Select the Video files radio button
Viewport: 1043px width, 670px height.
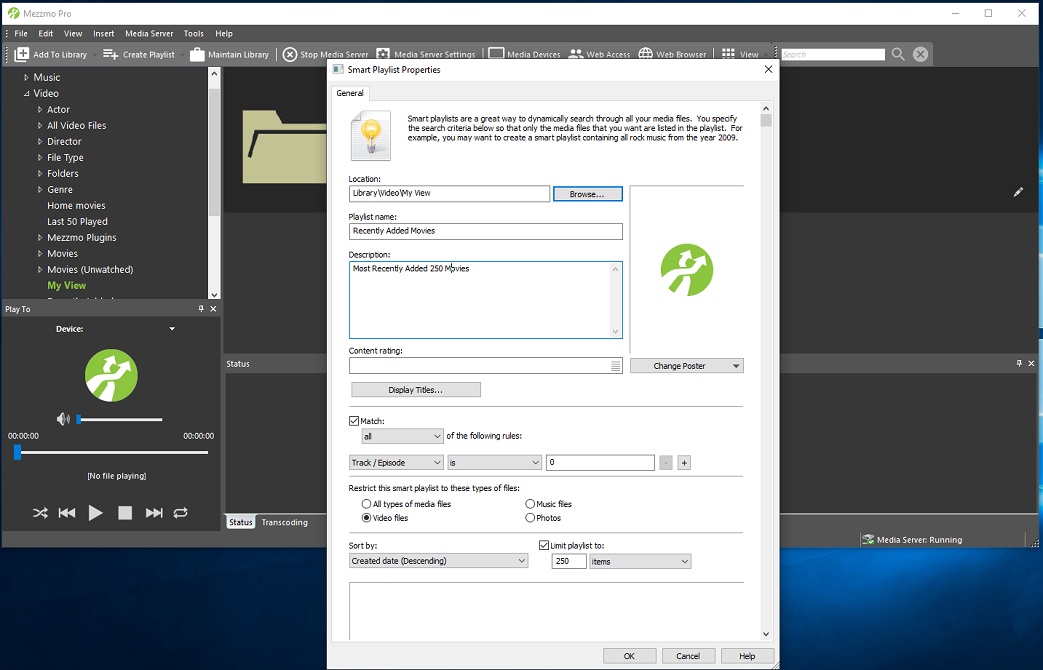pyautogui.click(x=366, y=518)
